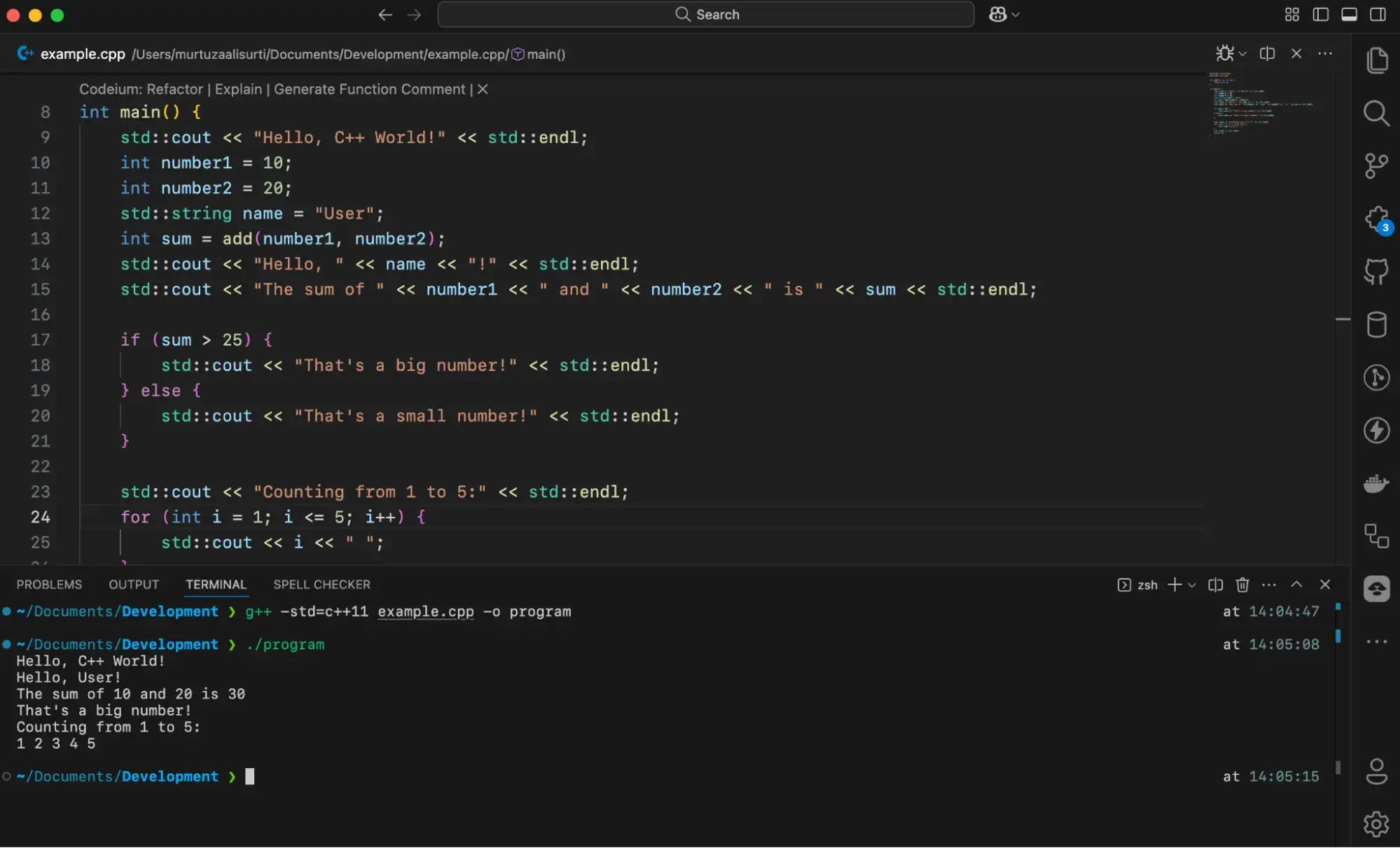Click the ./program command in terminal
The height and width of the screenshot is (848, 1400).
click(x=285, y=644)
